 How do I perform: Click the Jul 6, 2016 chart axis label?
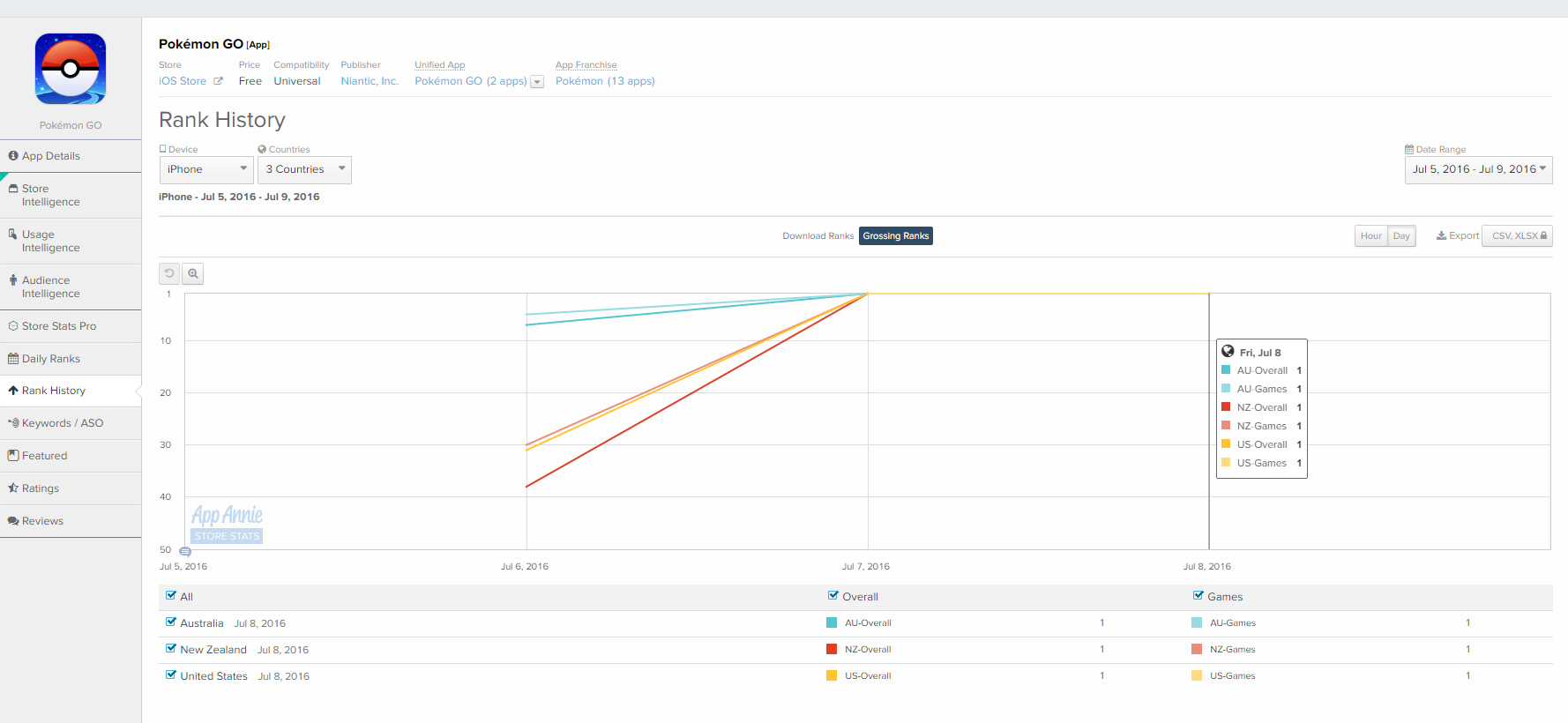(x=525, y=566)
